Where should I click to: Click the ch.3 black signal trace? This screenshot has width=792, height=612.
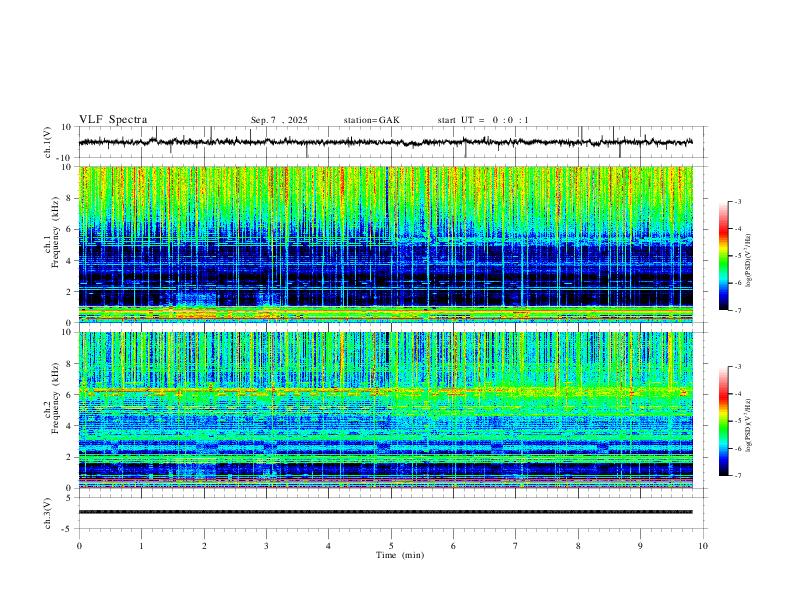tap(385, 512)
